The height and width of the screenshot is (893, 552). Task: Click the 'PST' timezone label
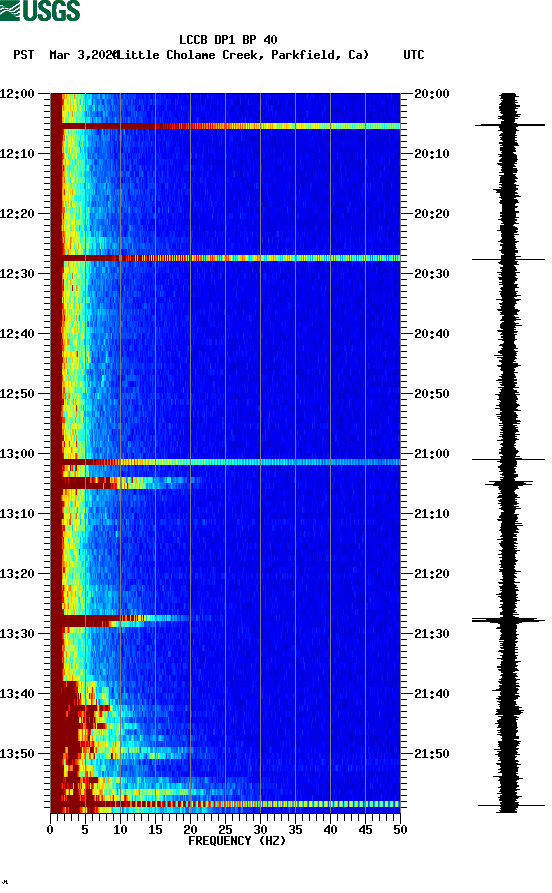coord(24,55)
